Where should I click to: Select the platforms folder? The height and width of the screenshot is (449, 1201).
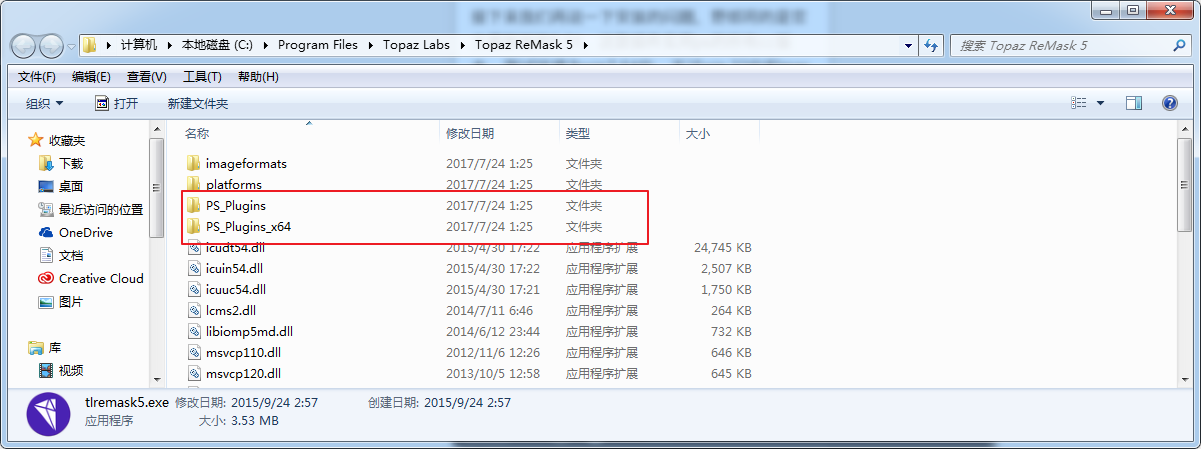[233, 184]
